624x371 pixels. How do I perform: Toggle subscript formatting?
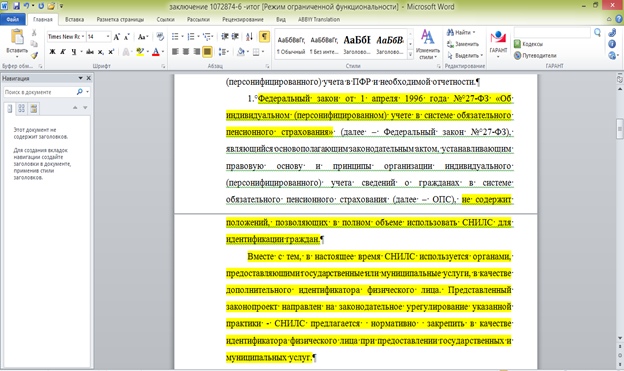101,52
